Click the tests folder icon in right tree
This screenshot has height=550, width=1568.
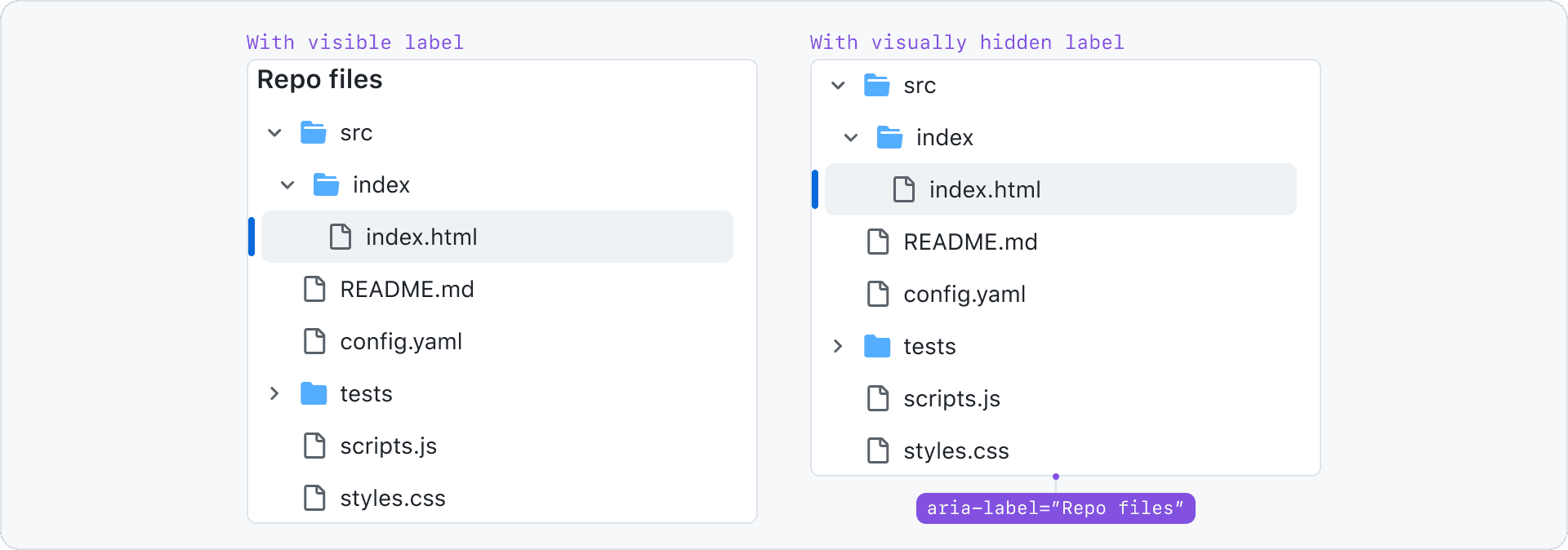tap(877, 346)
